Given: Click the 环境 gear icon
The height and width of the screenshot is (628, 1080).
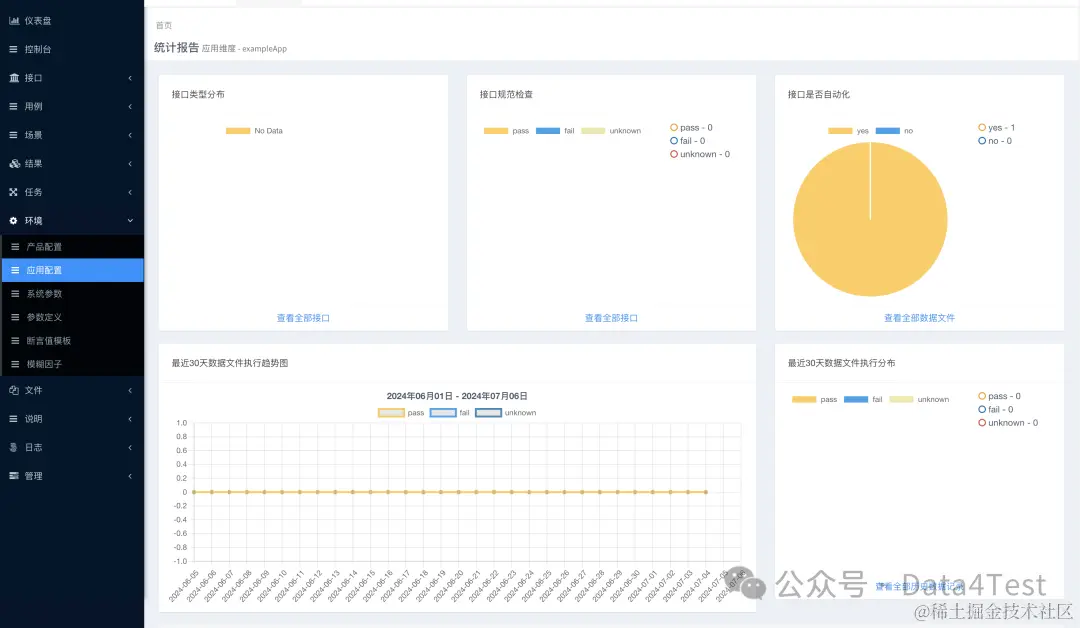Looking at the screenshot, I should coord(13,221).
